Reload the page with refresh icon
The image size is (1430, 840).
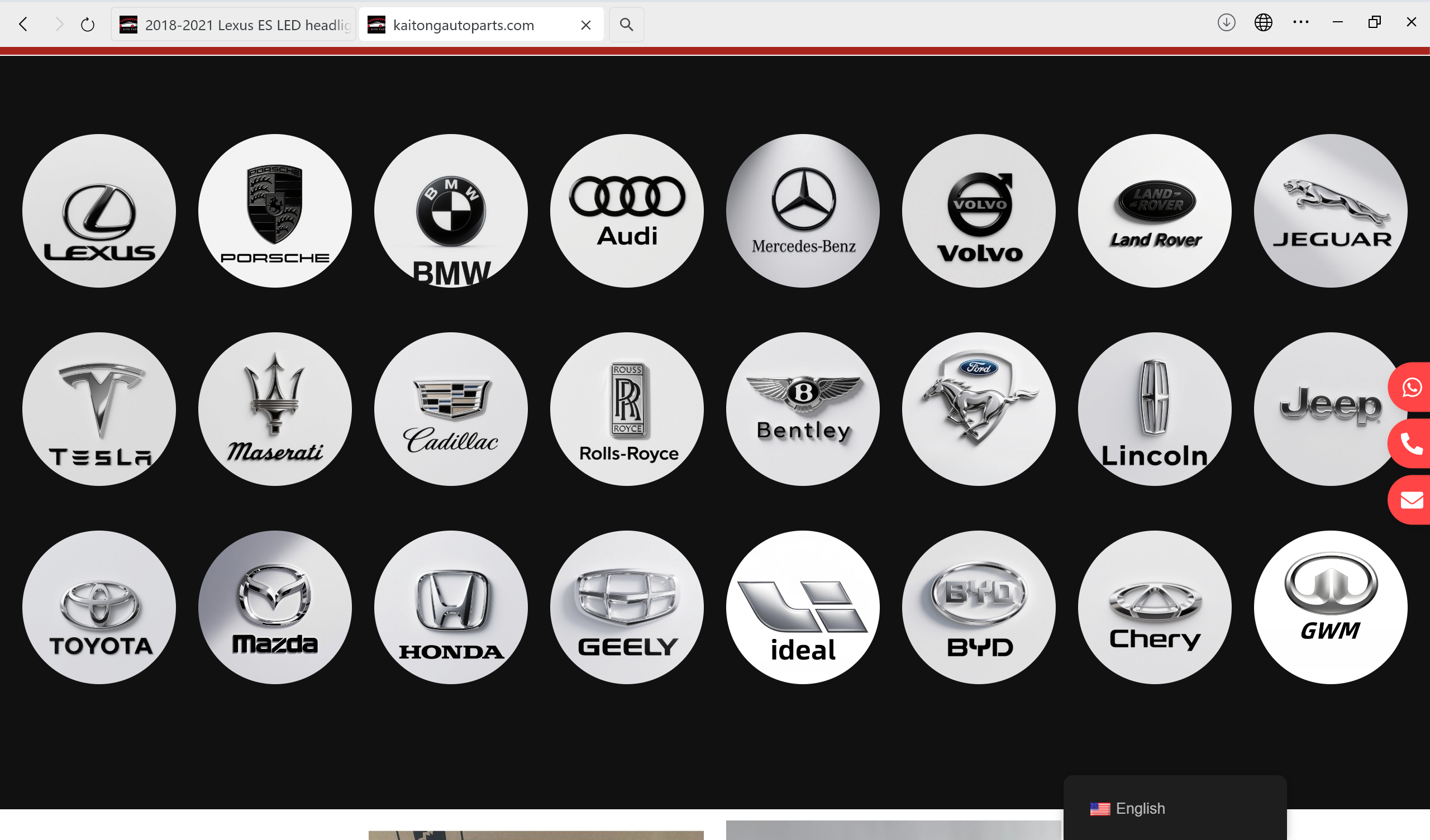coord(87,25)
